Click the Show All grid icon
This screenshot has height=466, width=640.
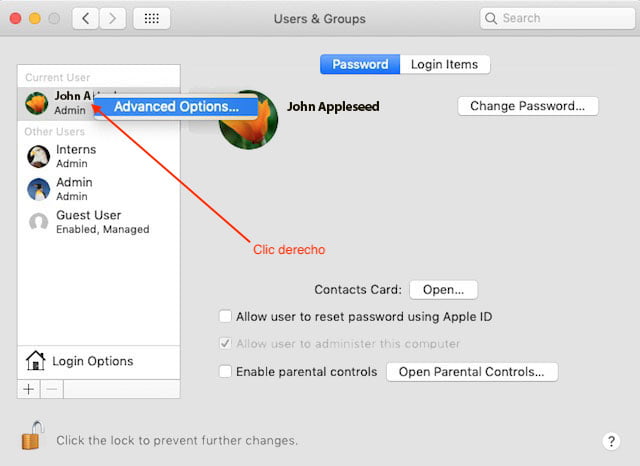(x=151, y=18)
